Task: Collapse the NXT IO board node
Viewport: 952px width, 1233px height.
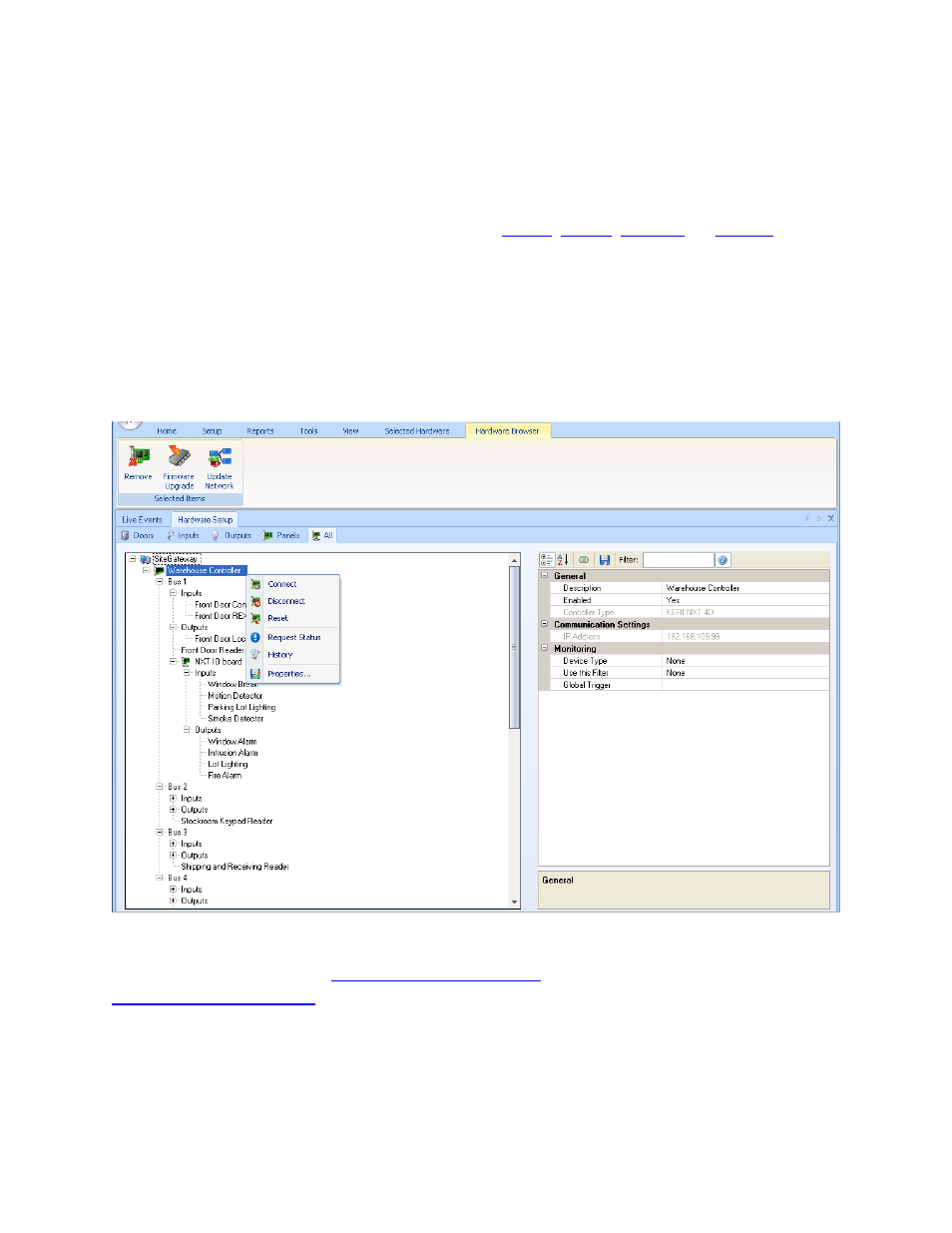Action: tap(173, 661)
